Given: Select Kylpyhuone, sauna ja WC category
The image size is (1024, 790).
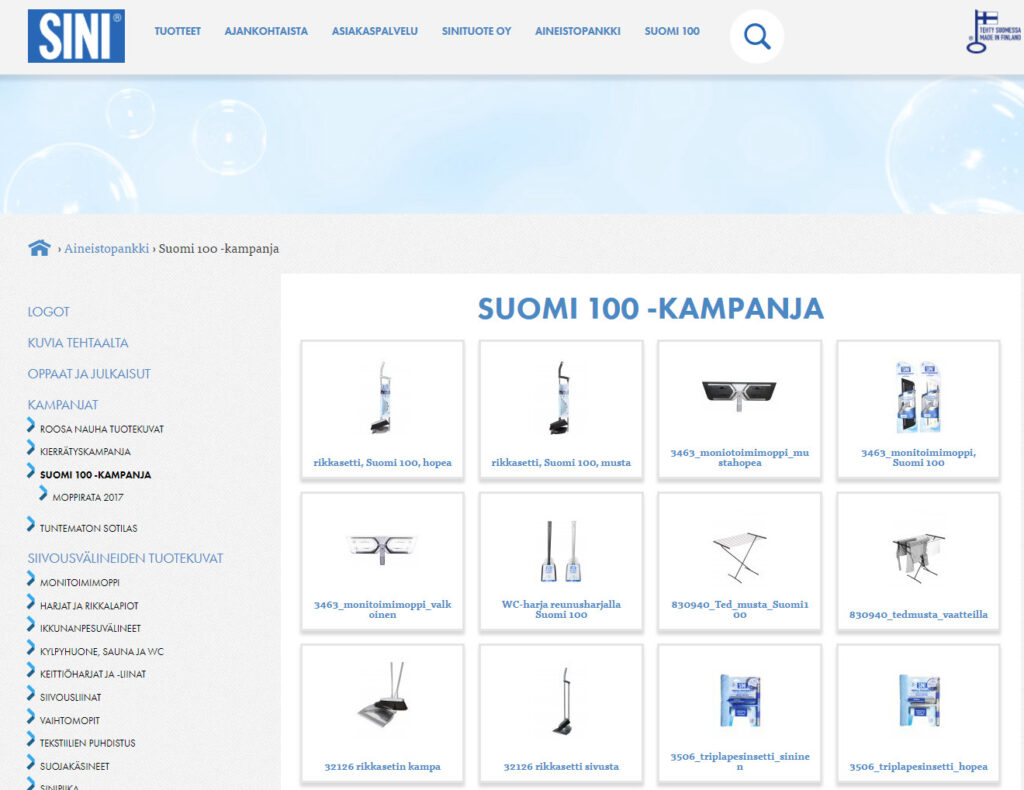Looking at the screenshot, I should (x=102, y=652).
